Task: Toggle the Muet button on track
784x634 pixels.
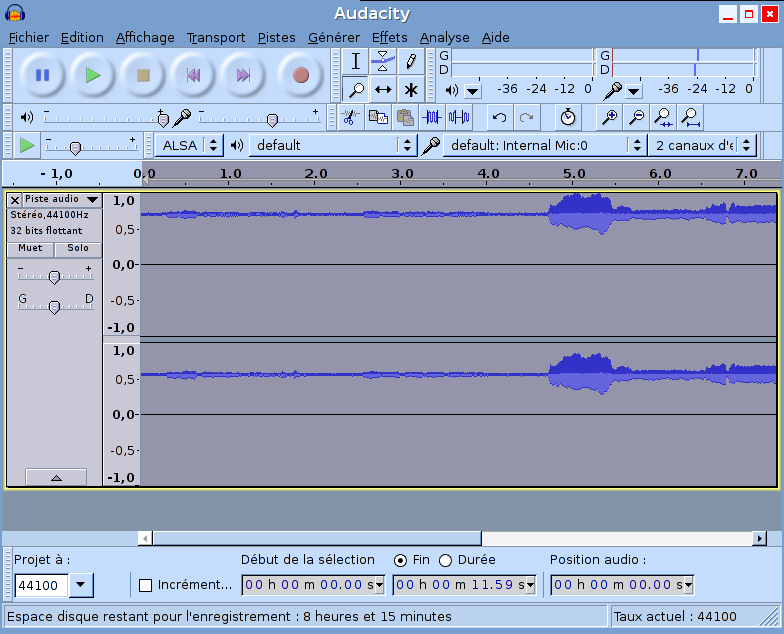Action: pyautogui.click(x=30, y=248)
